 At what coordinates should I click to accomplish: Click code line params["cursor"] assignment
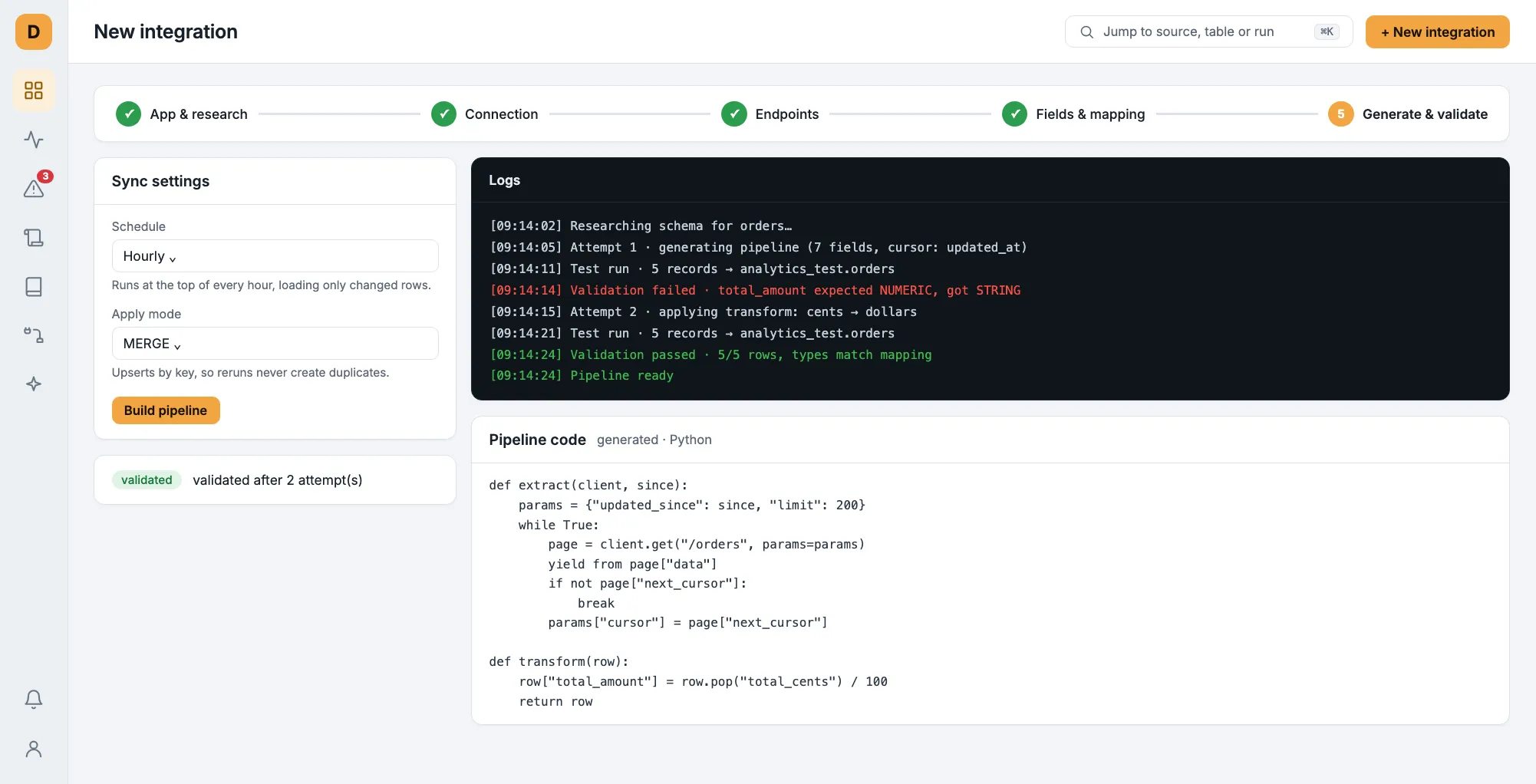tap(688, 622)
